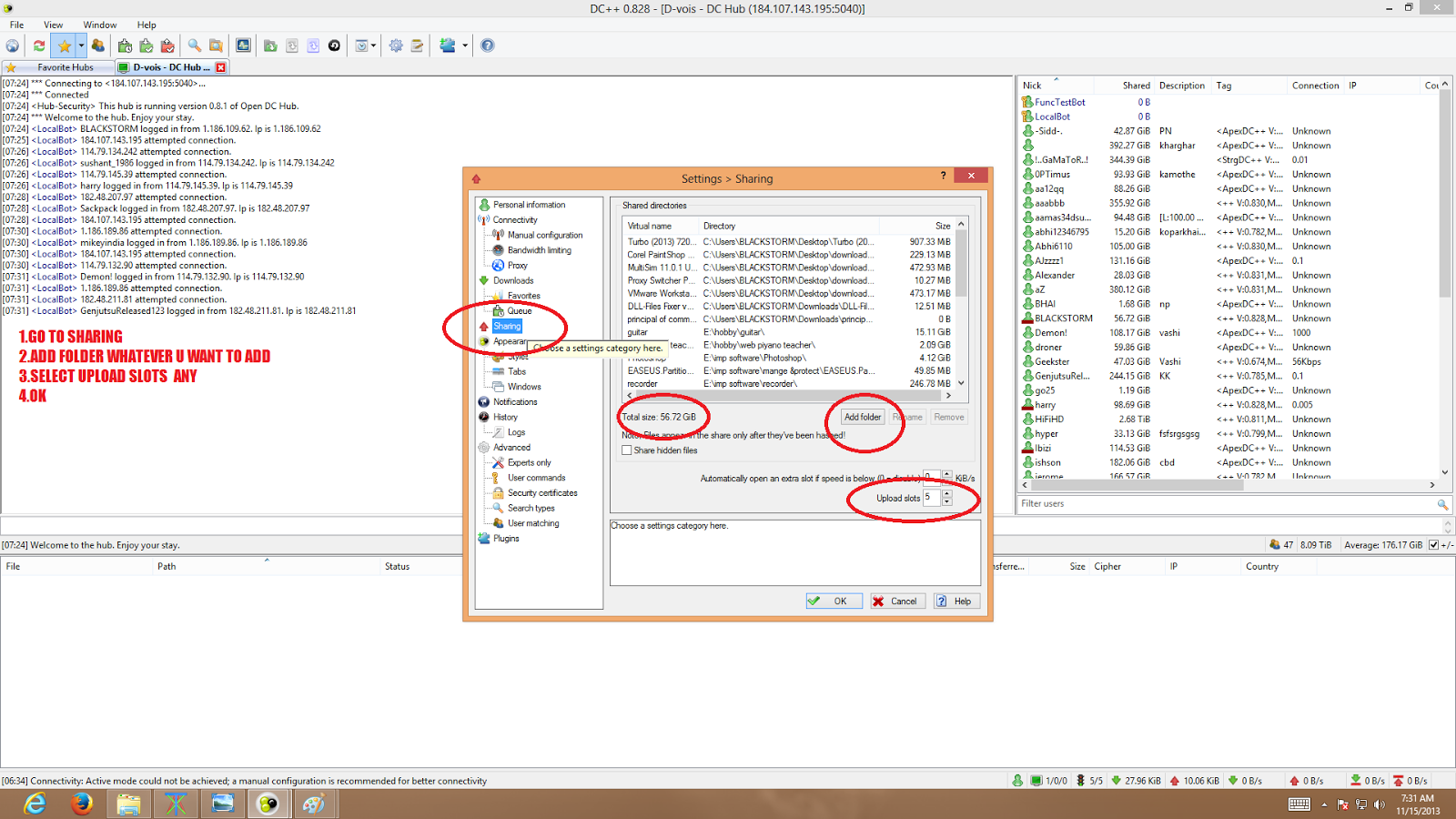This screenshot has height=819, width=1456.
Task: Toggle the checkbox beside the +/- status label
Action: point(1434,545)
